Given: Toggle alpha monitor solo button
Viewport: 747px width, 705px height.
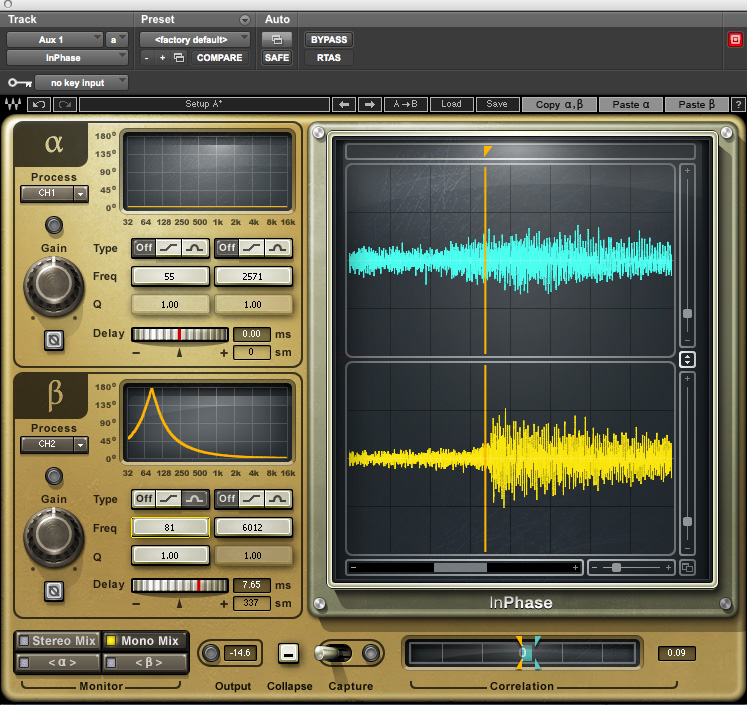Looking at the screenshot, I should pos(58,663).
